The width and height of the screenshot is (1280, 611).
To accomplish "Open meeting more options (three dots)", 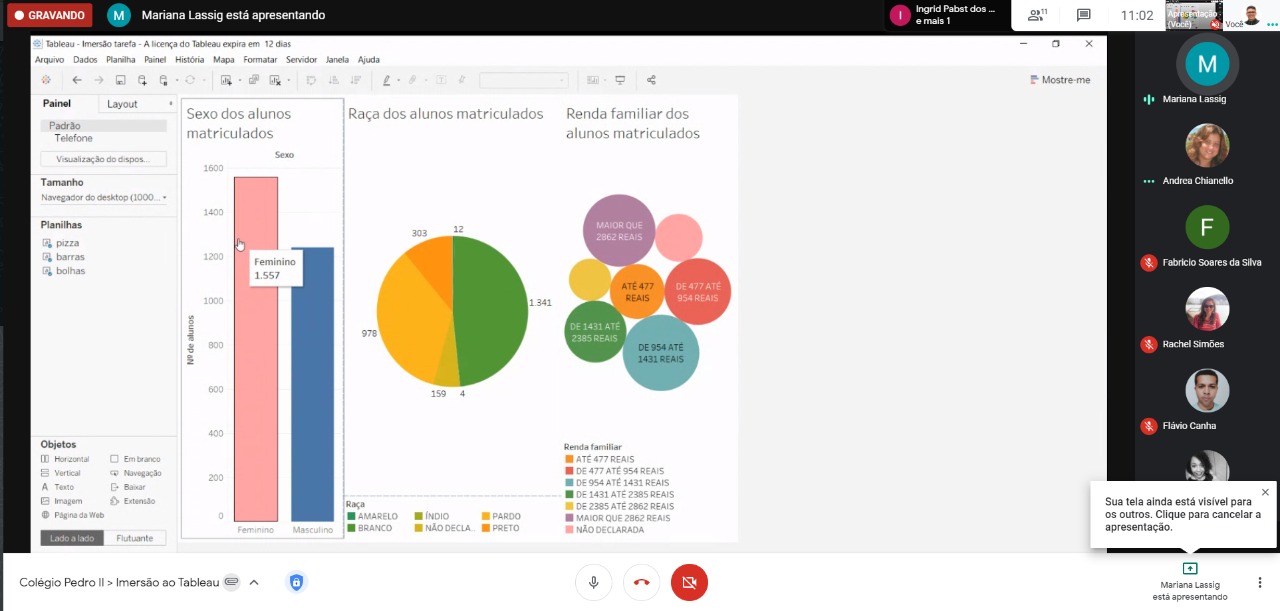I will (1259, 582).
